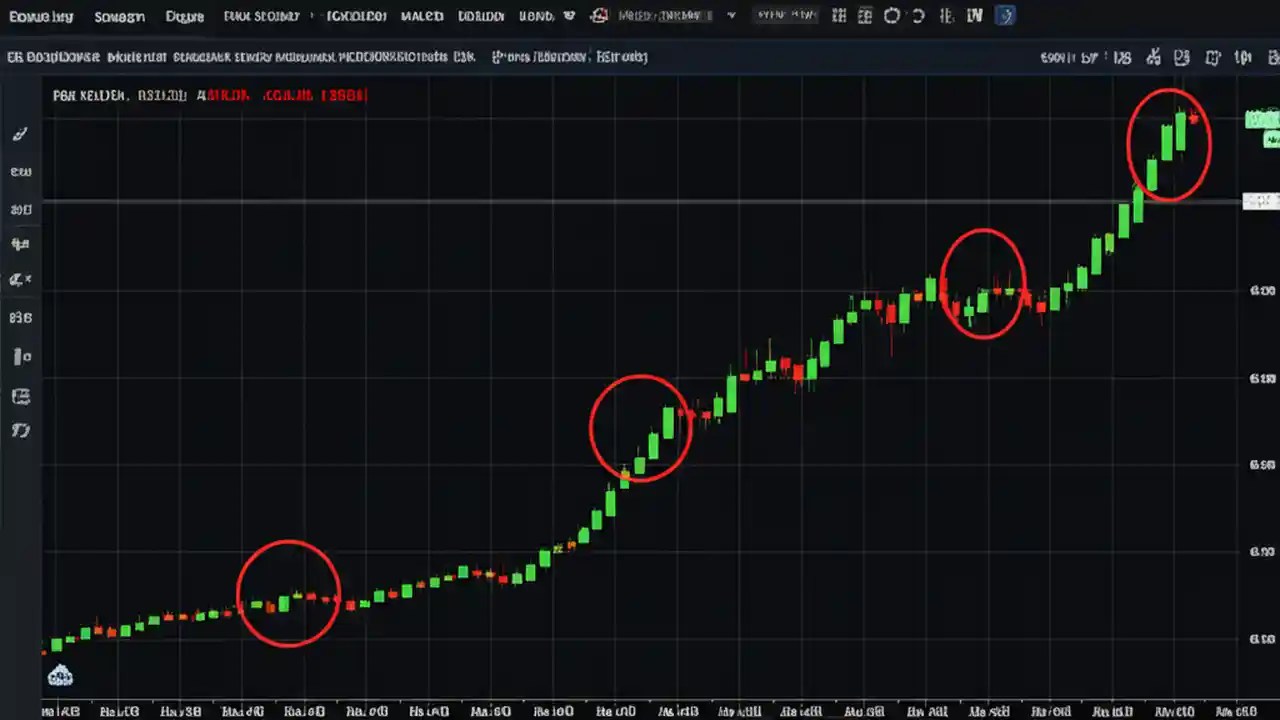The height and width of the screenshot is (720, 1280).
Task: Click the redo arrow in the top toolbar
Action: (918, 15)
